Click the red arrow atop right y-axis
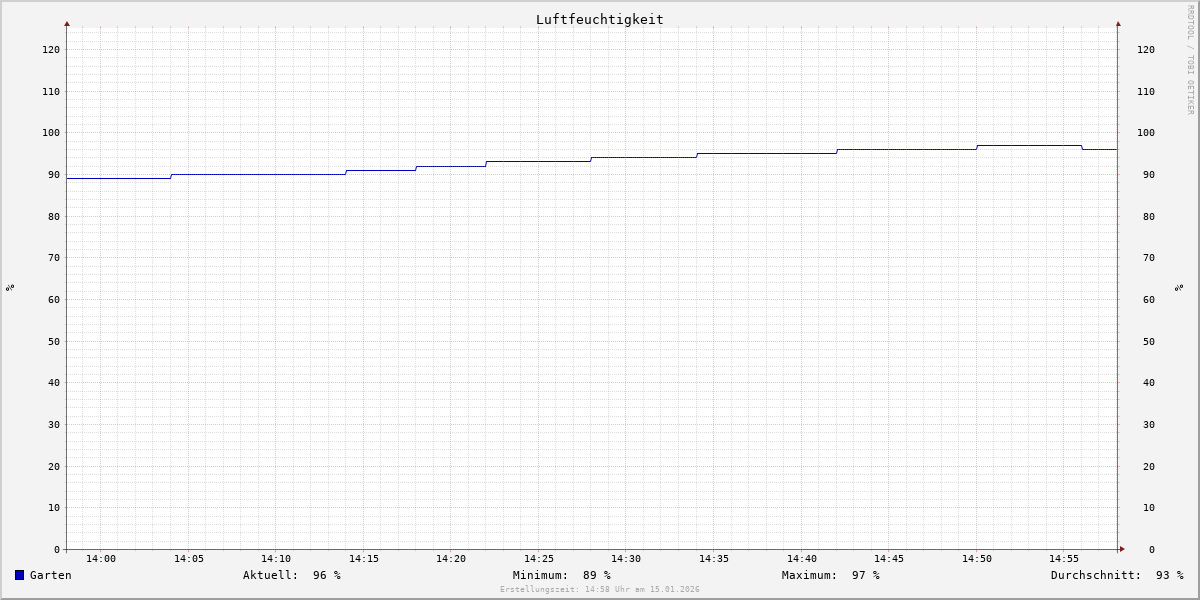The width and height of the screenshot is (1200, 600). coord(1118,23)
